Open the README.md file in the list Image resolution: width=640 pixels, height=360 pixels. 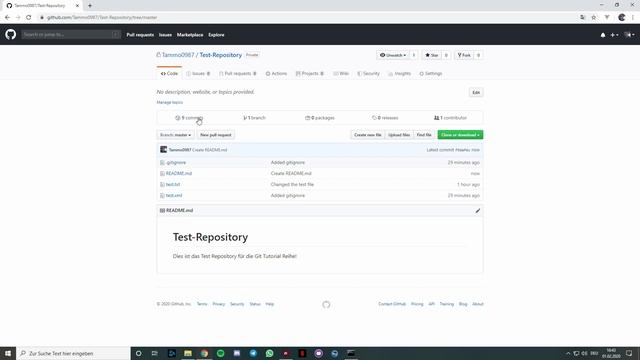click(x=179, y=173)
